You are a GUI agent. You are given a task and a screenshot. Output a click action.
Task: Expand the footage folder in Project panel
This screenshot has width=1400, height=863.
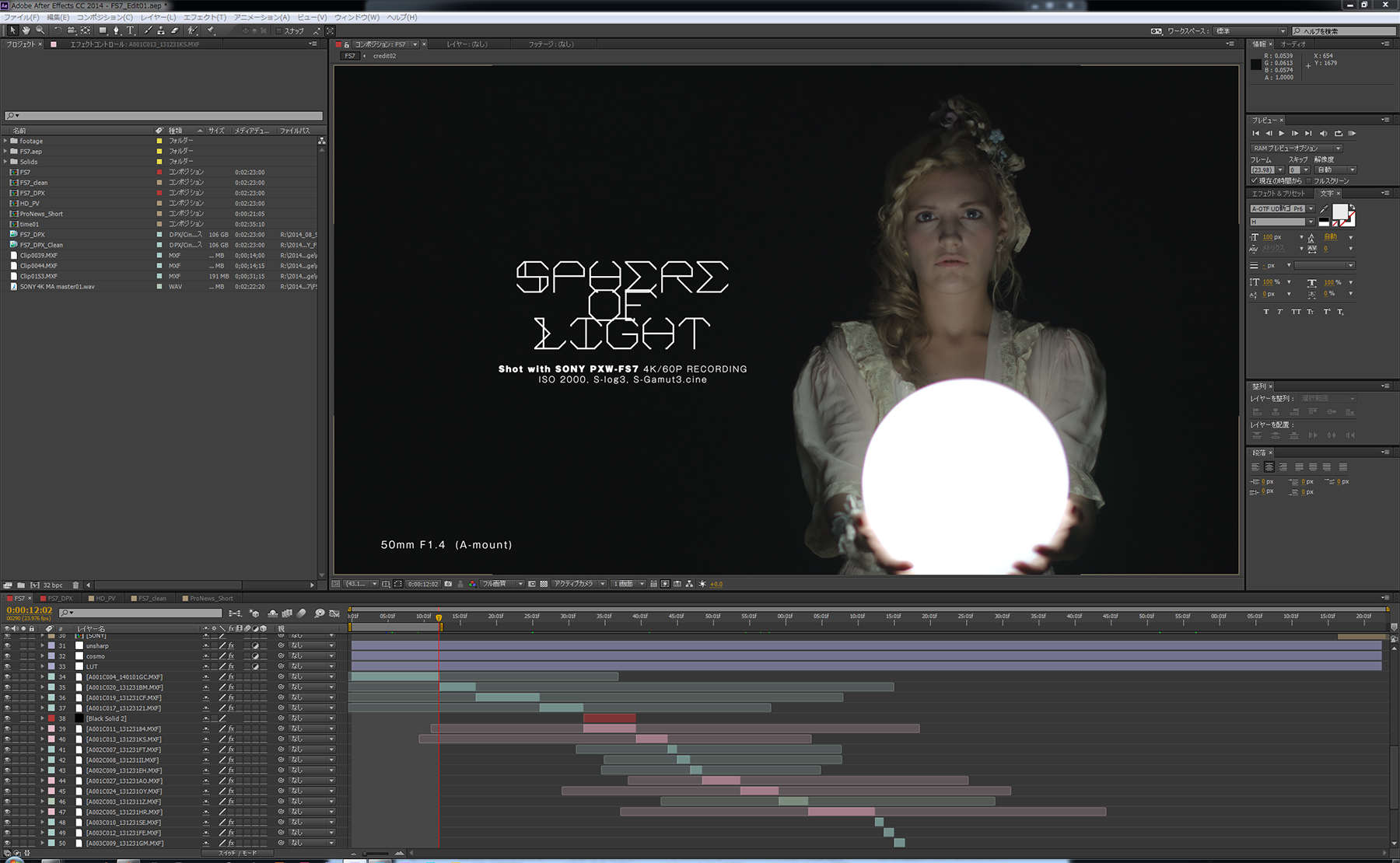[5, 141]
